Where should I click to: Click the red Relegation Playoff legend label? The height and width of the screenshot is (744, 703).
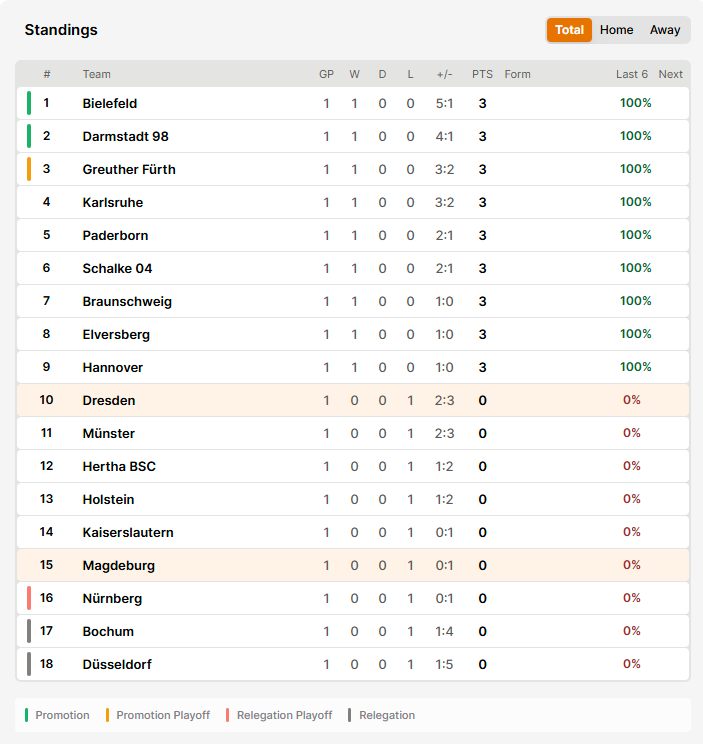tap(284, 715)
